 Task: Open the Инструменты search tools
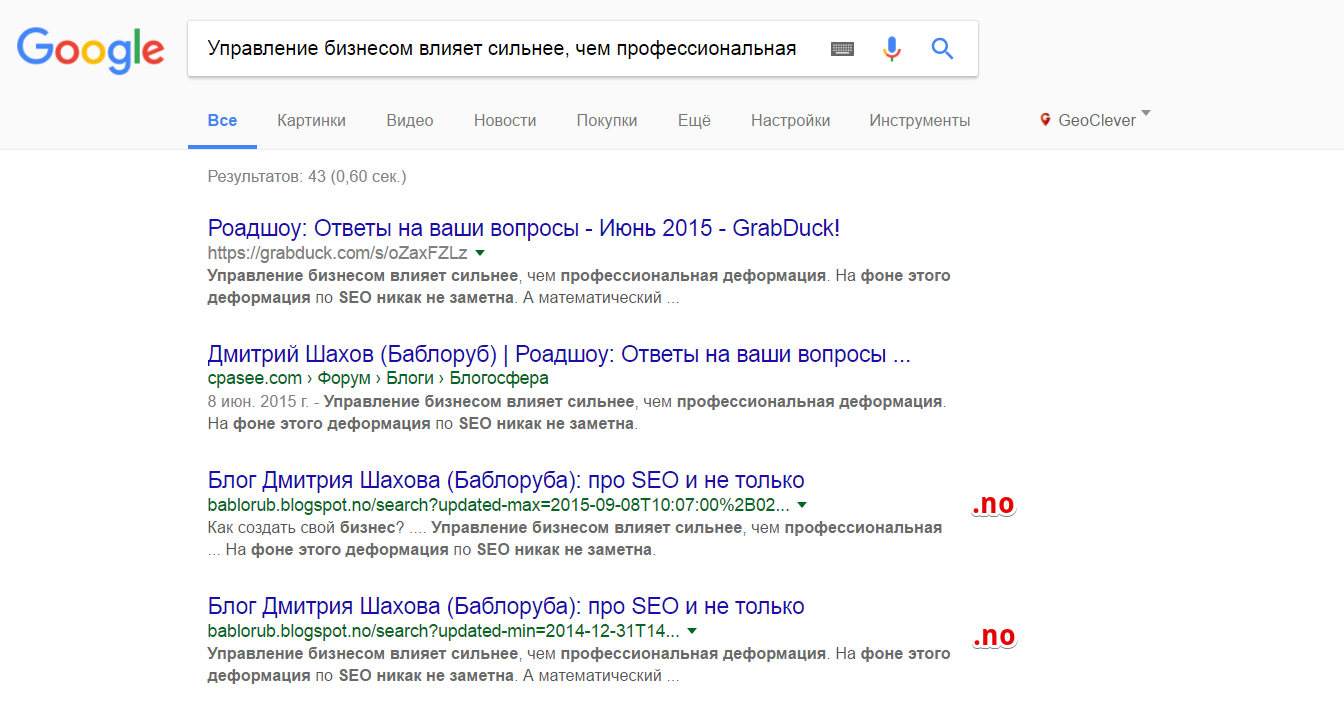(919, 120)
